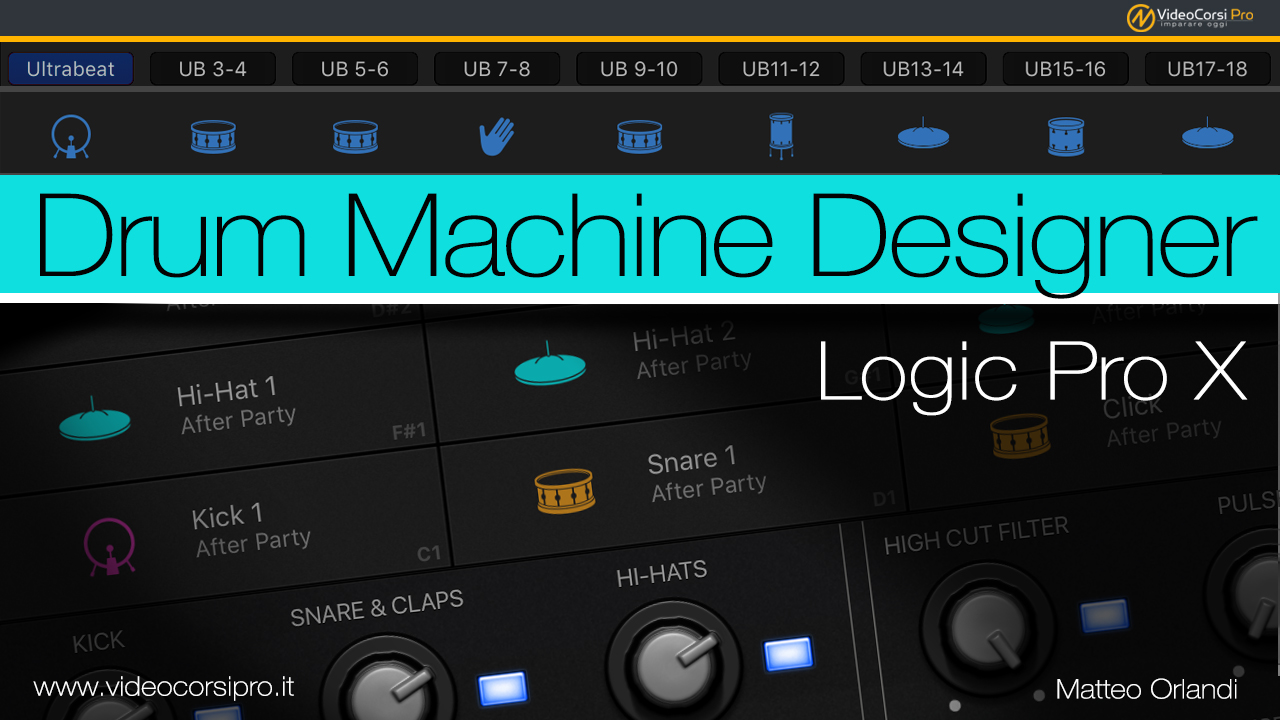The width and height of the screenshot is (1280, 720).
Task: Click the cymbal icon below UB13-14
Action: tap(923, 135)
